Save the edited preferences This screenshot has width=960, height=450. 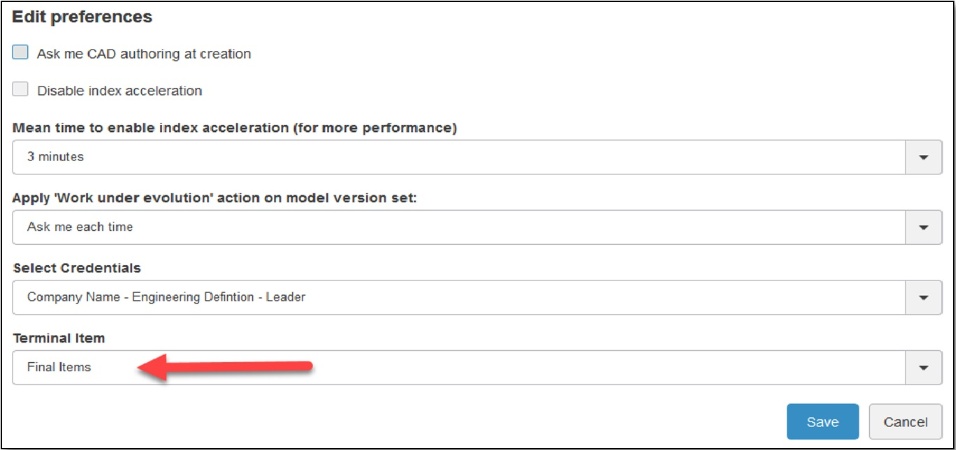[x=822, y=422]
